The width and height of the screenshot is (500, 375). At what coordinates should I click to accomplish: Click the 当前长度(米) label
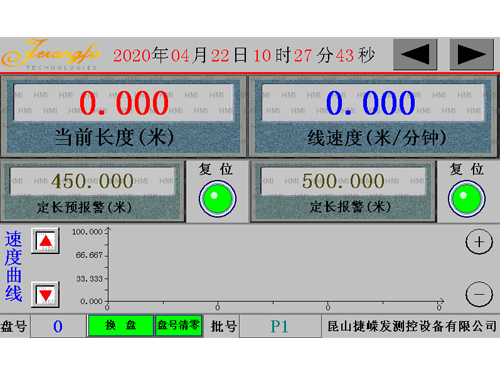pyautogui.click(x=114, y=137)
